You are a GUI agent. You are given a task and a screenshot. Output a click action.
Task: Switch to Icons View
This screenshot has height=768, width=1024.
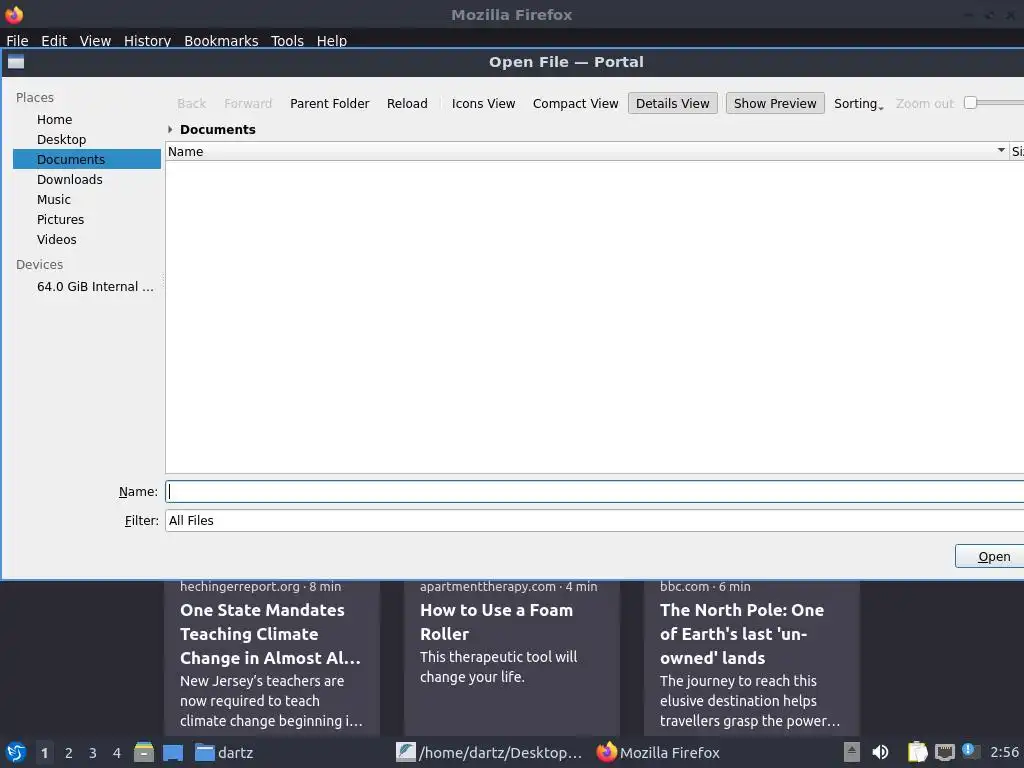483,103
